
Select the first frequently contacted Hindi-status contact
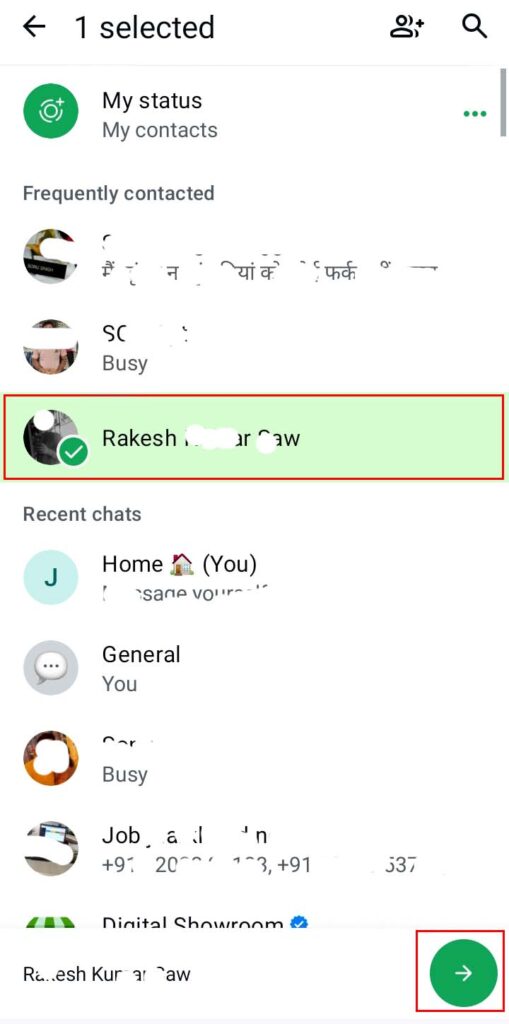click(x=254, y=256)
